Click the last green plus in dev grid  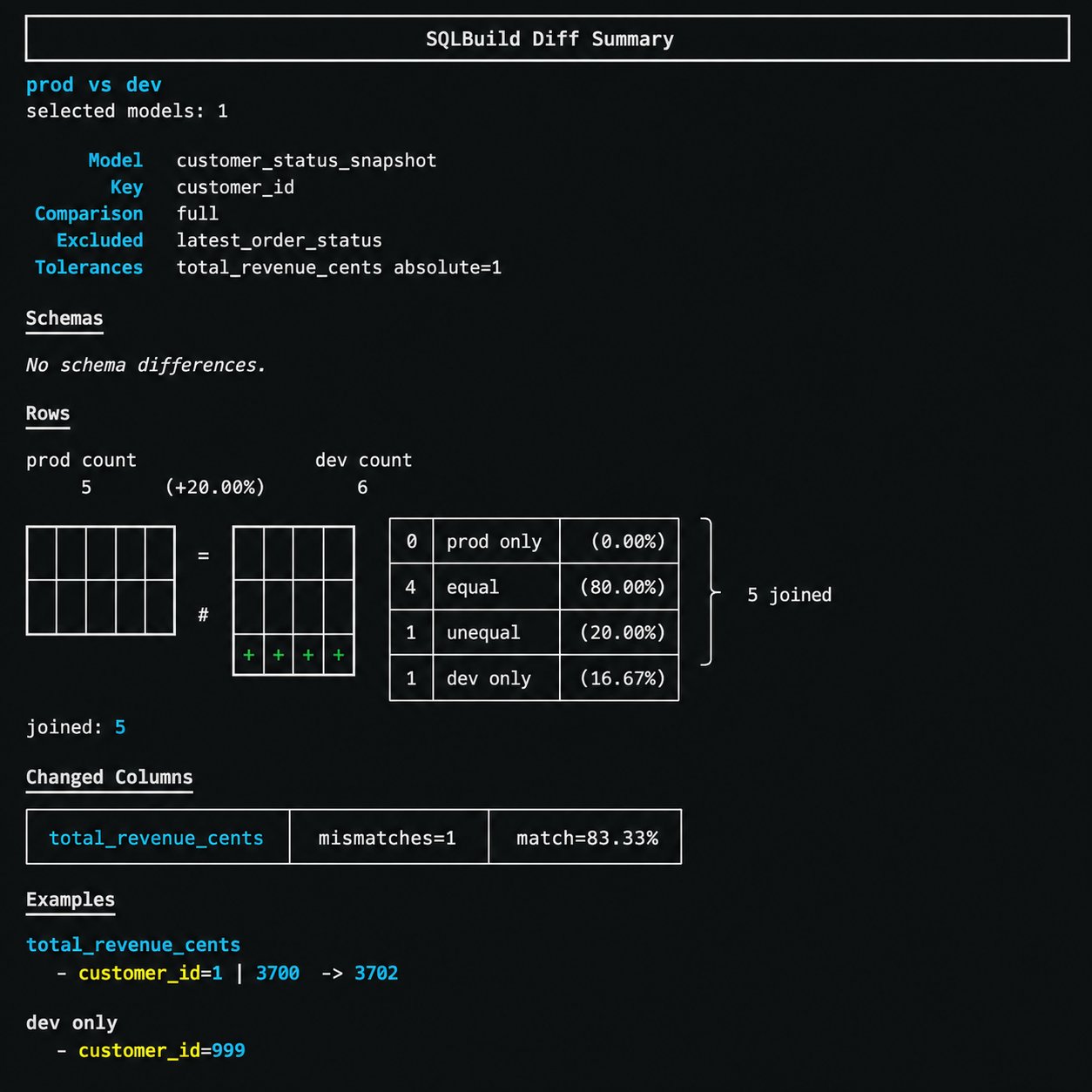click(x=339, y=655)
